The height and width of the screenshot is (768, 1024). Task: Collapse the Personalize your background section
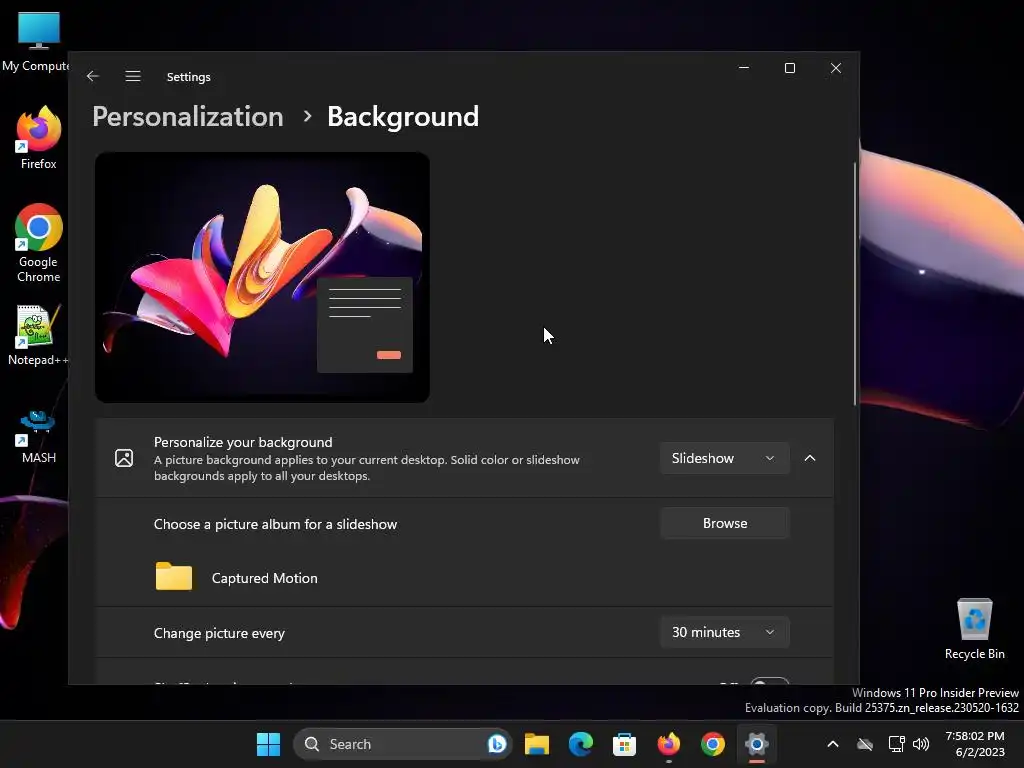[810, 458]
